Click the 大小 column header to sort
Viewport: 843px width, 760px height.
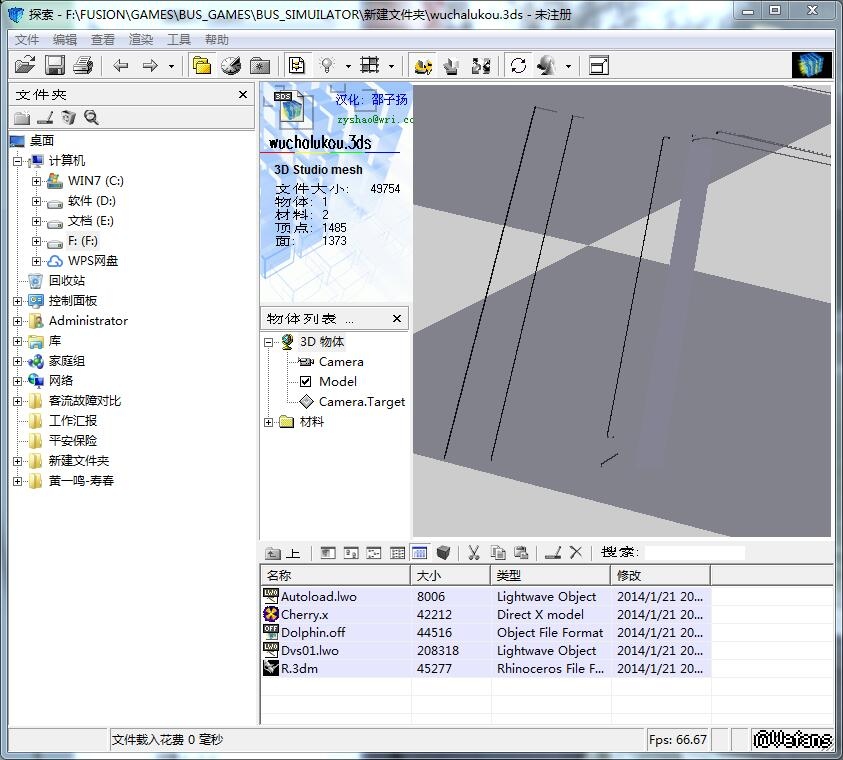click(450, 575)
